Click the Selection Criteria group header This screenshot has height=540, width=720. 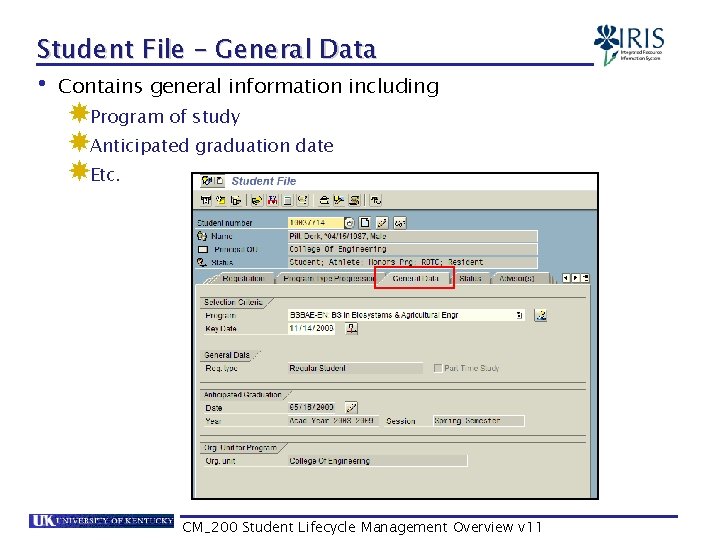pos(233,302)
